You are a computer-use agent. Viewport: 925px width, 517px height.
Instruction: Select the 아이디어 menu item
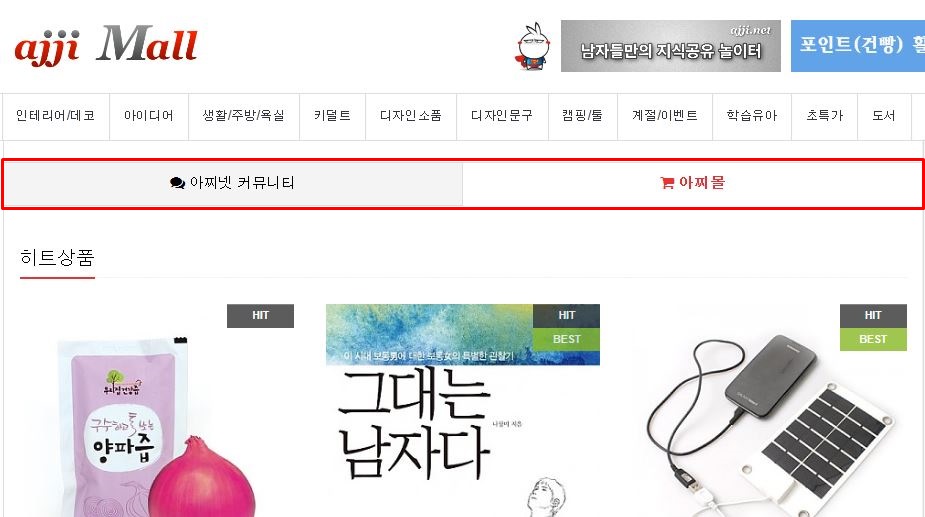(x=149, y=116)
